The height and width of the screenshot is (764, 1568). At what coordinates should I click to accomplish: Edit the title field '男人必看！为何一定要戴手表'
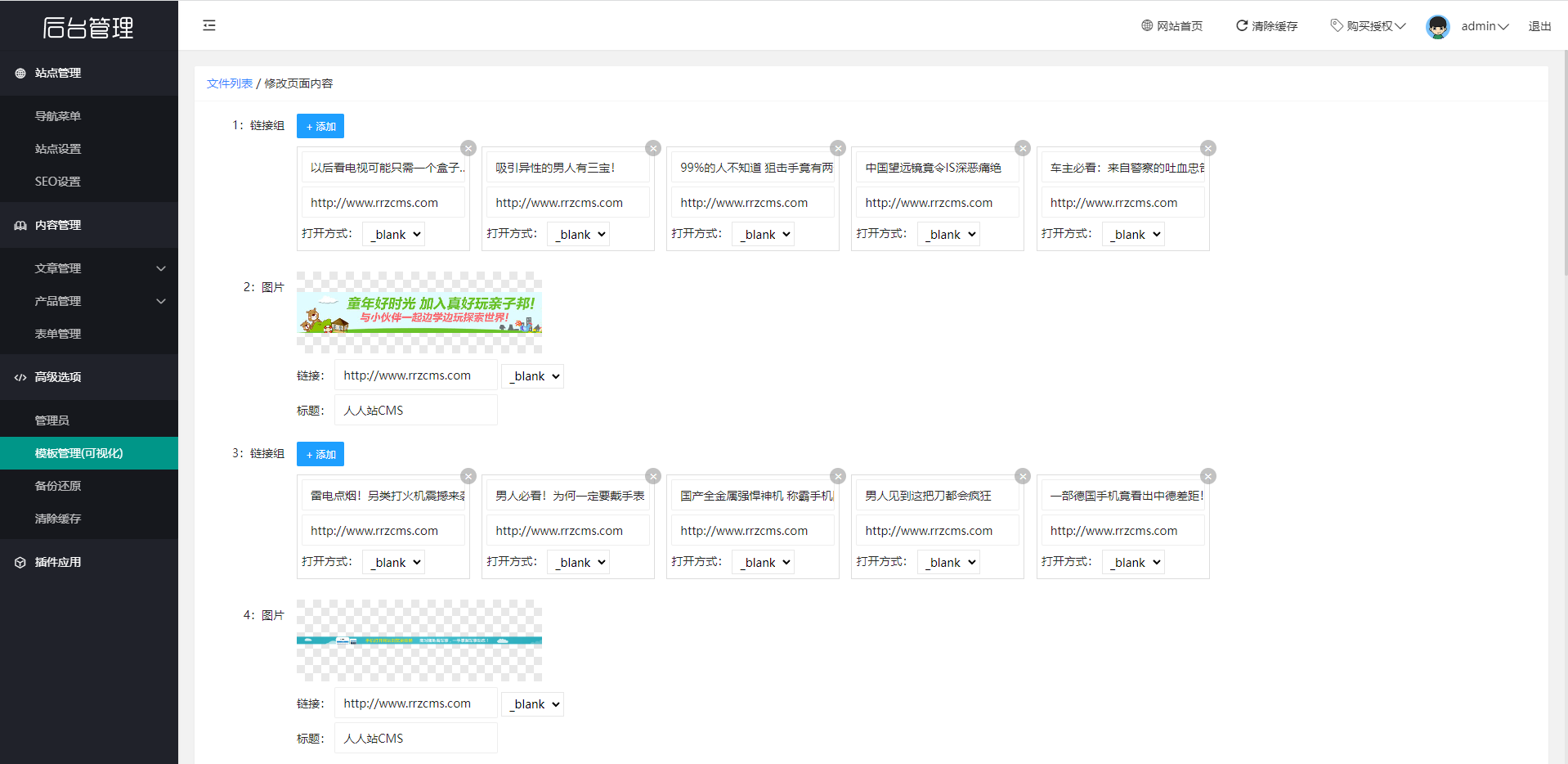[x=568, y=495]
